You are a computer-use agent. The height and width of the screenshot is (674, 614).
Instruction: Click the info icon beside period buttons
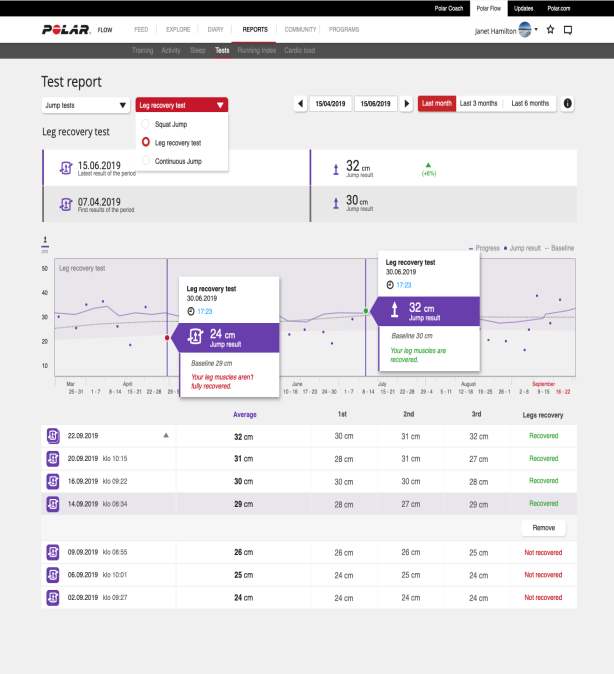(567, 103)
